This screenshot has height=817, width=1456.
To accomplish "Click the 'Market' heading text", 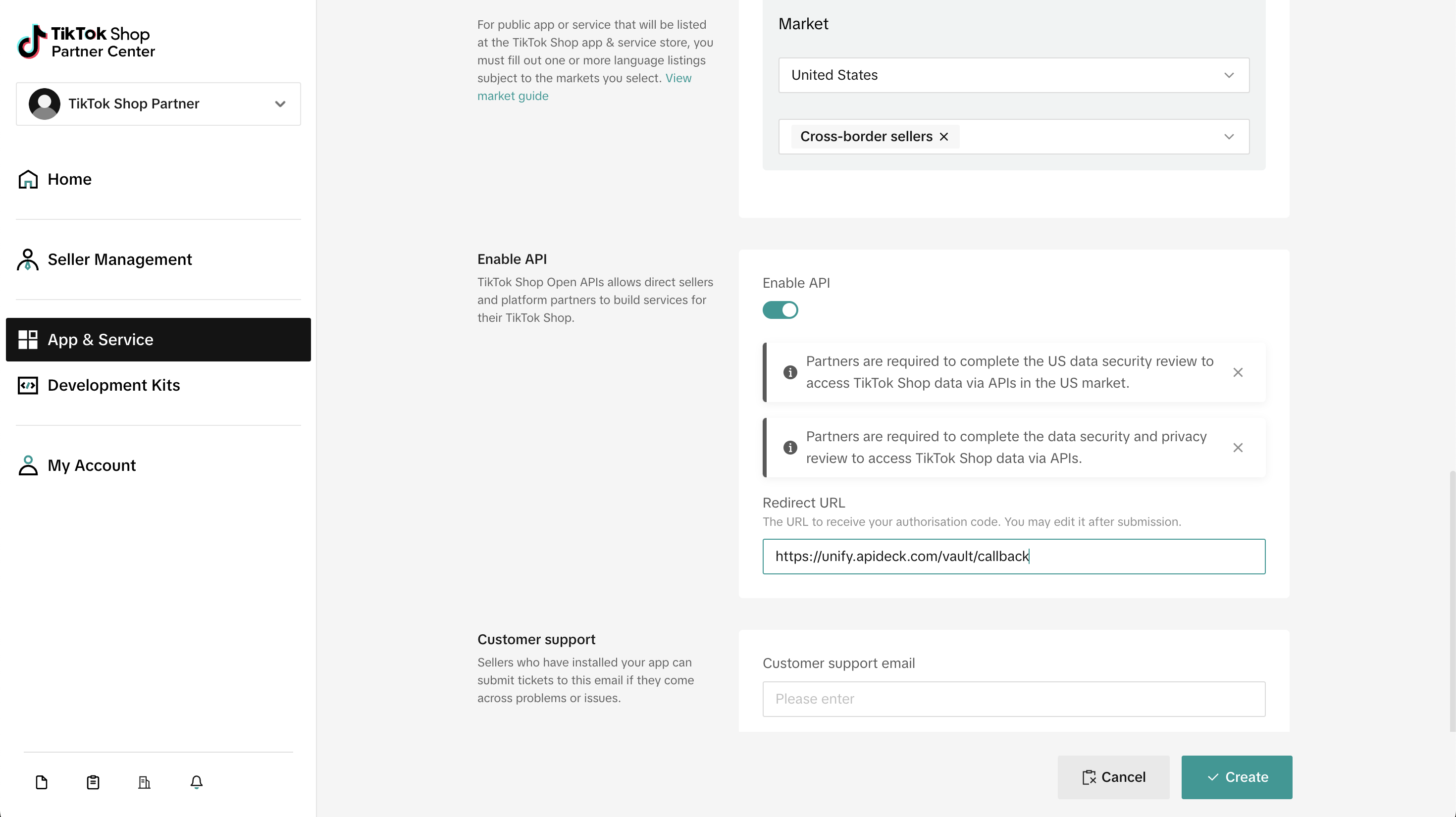I will pyautogui.click(x=803, y=24).
